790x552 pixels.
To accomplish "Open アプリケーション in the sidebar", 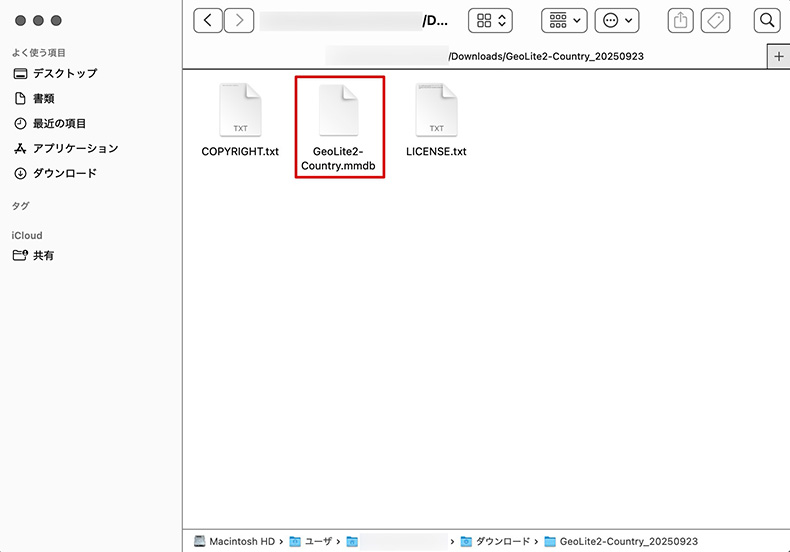I will click(66, 149).
